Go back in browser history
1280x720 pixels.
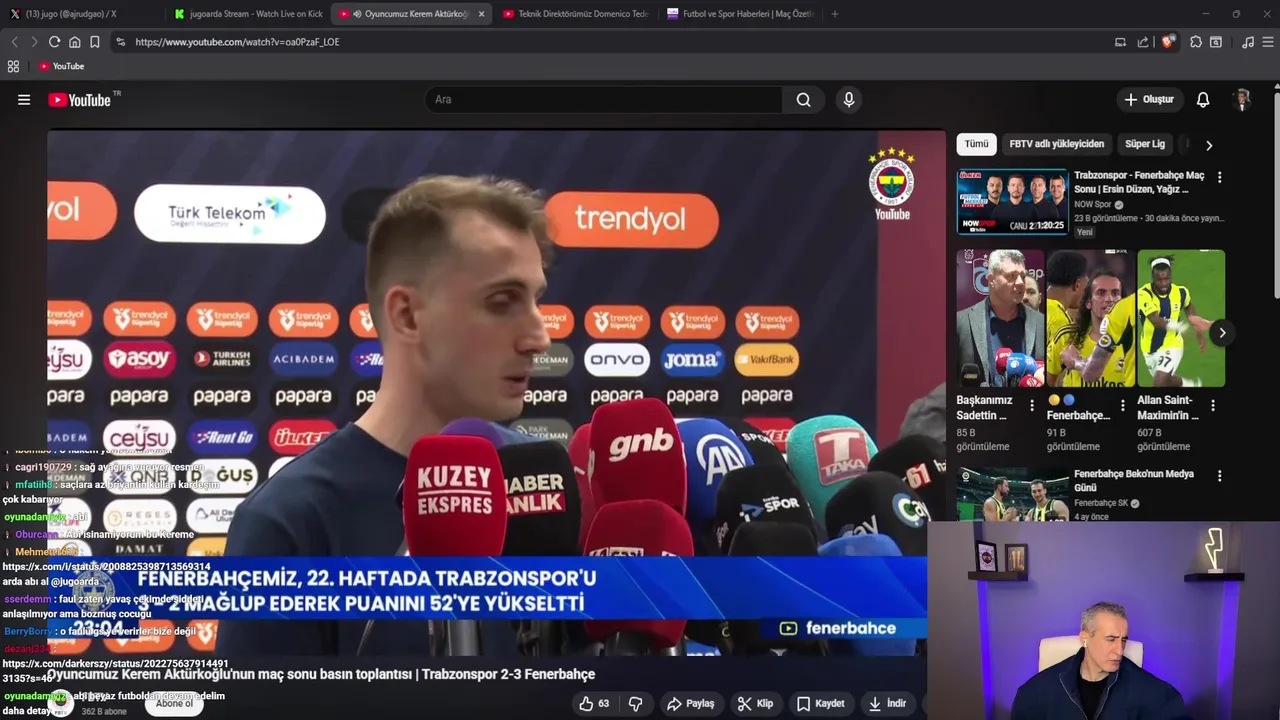[14, 42]
